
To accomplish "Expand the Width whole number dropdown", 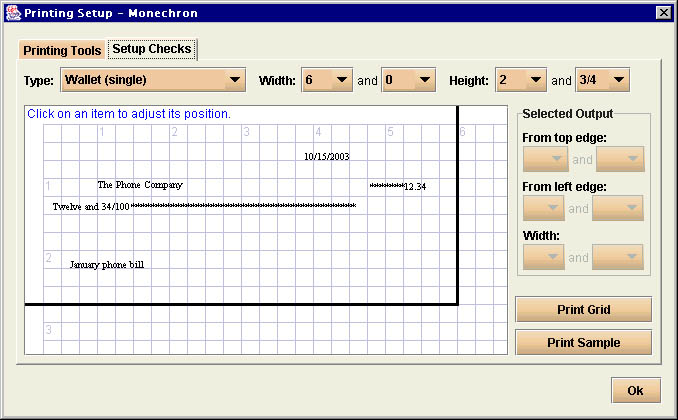I will click(x=327, y=79).
